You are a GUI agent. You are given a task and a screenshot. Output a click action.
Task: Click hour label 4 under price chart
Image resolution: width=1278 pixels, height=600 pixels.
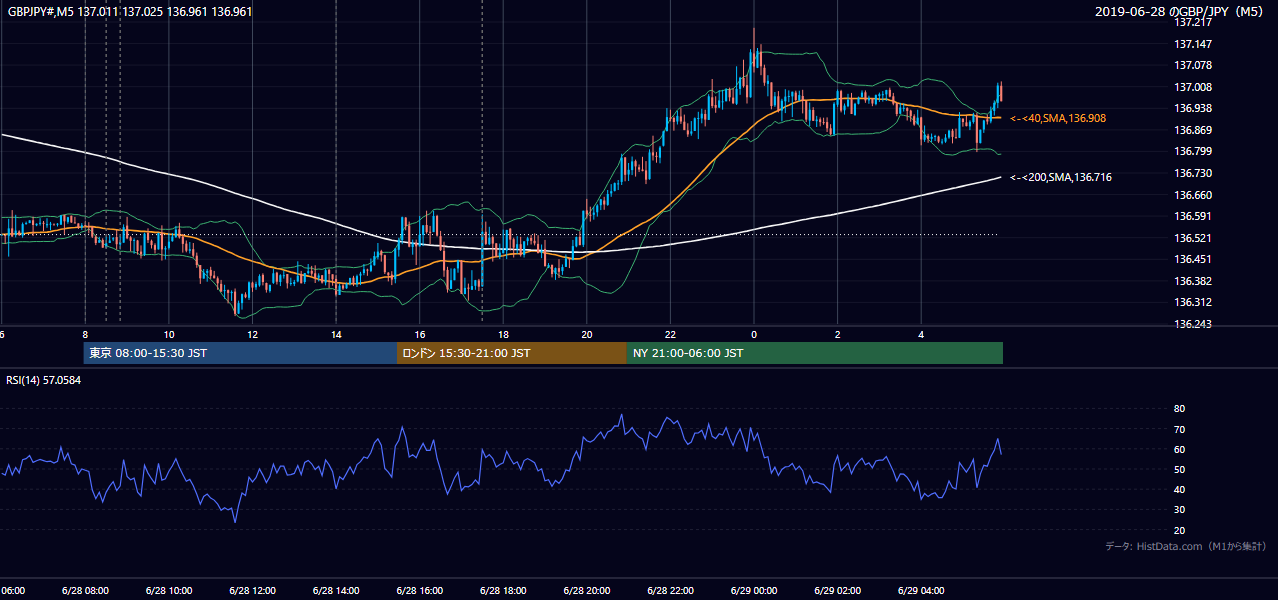point(921,335)
